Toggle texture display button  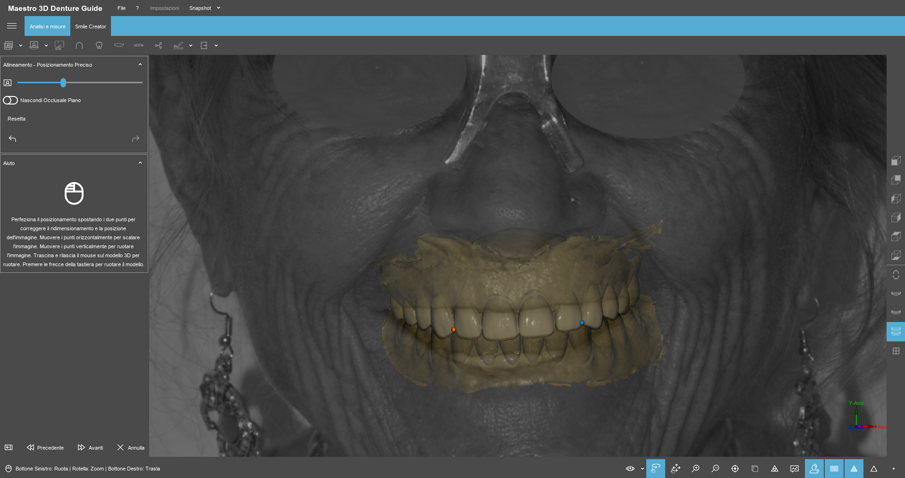click(x=834, y=469)
